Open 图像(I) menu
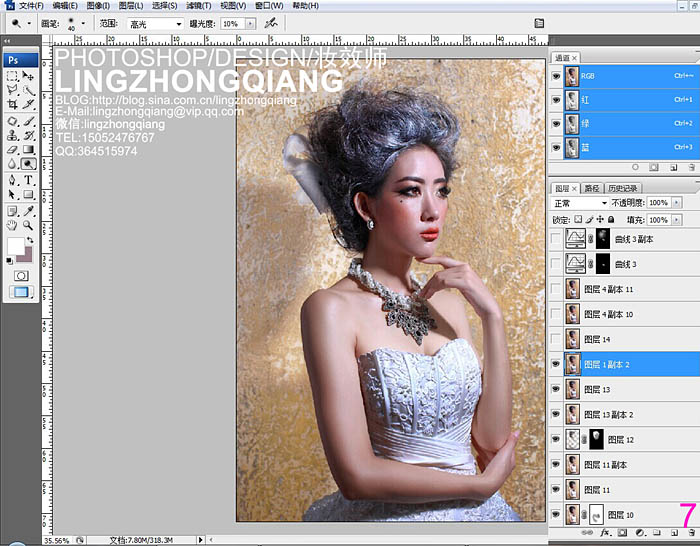This screenshot has width=700, height=546. (x=98, y=6)
